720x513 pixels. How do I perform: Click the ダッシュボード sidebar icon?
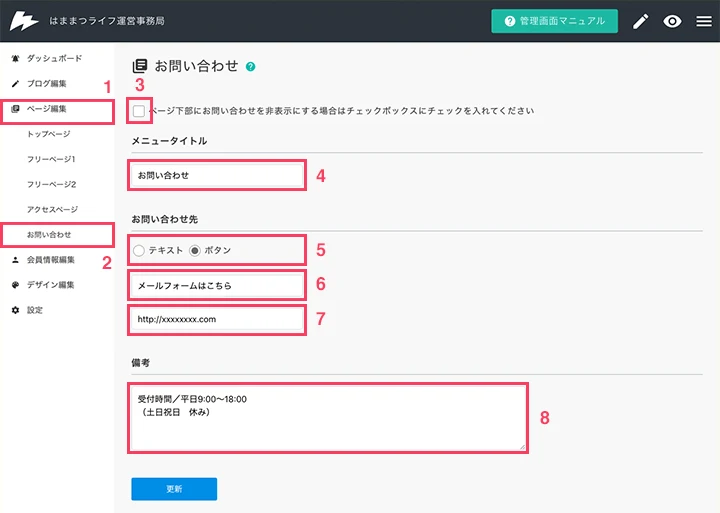pyautogui.click(x=16, y=58)
